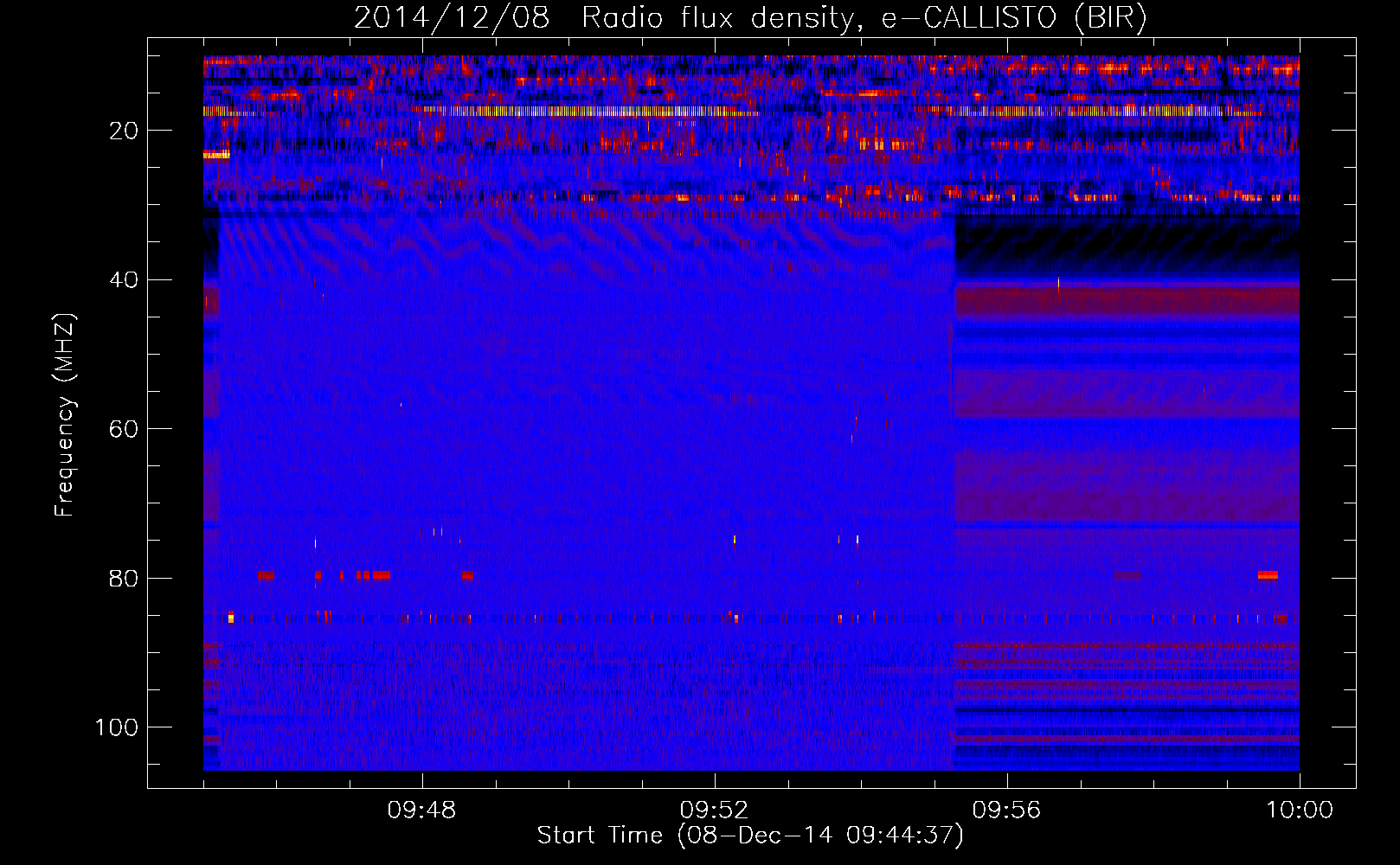Click the 20 frequency tick label
The image size is (1400, 865).
(x=124, y=131)
